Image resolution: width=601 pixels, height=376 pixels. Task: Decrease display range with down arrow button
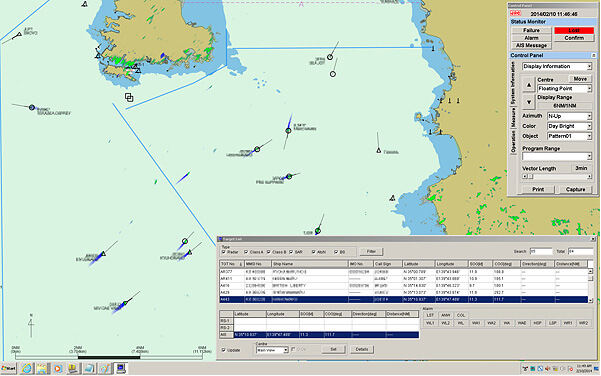point(529,102)
